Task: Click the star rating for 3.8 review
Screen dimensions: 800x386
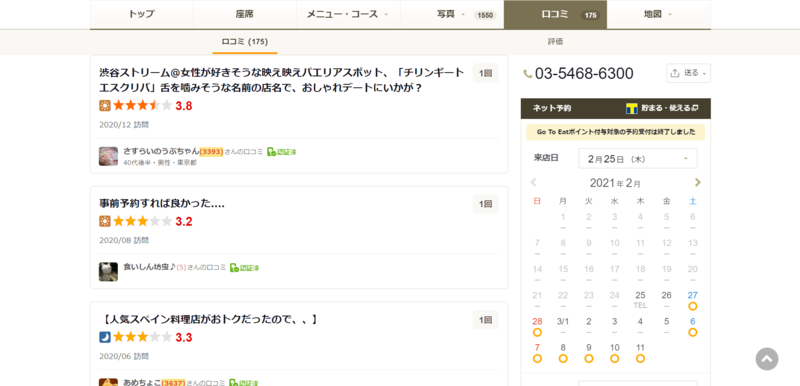Action: coord(142,106)
